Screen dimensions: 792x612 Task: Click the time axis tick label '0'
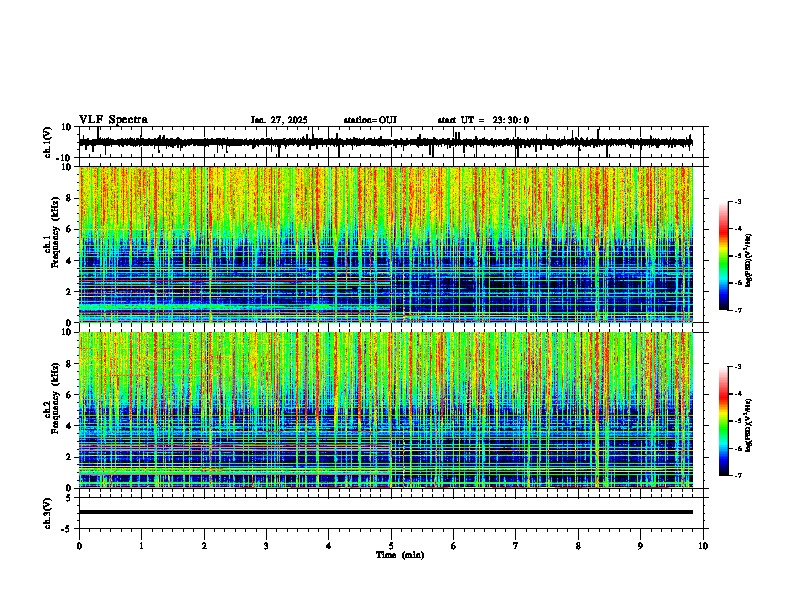[79, 546]
